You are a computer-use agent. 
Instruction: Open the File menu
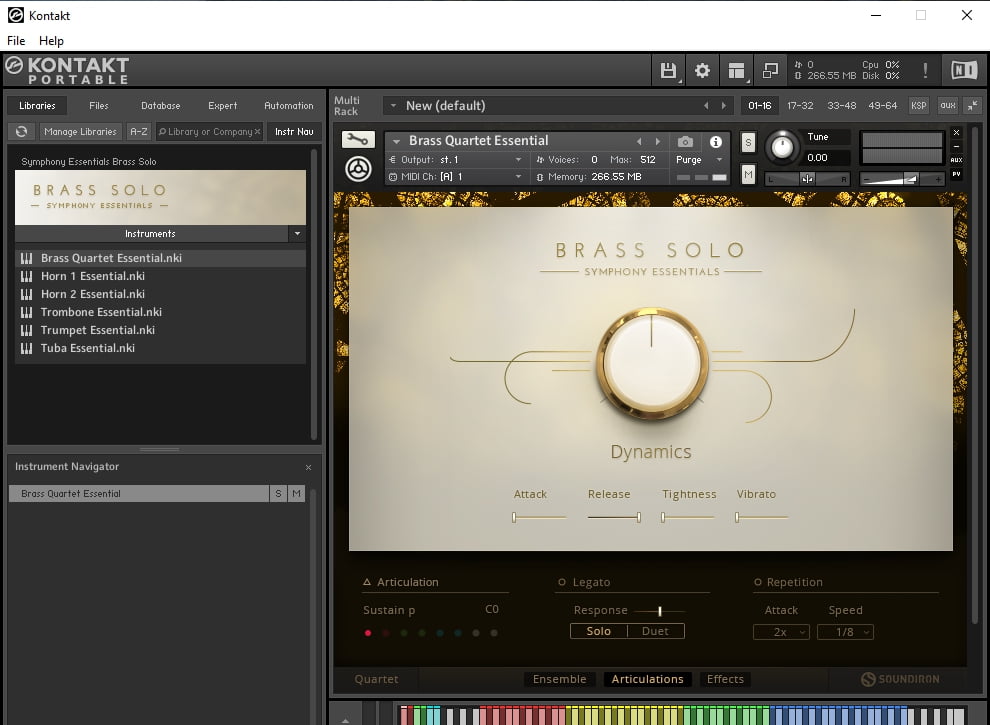point(16,40)
